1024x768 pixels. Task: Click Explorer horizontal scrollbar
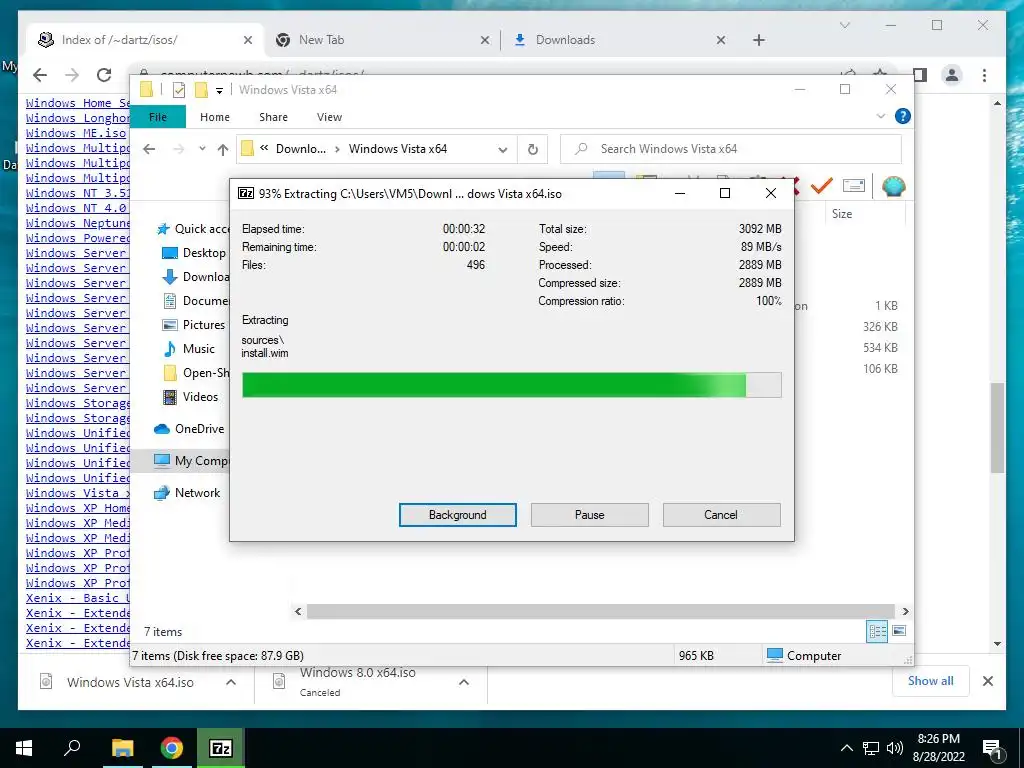(x=601, y=611)
